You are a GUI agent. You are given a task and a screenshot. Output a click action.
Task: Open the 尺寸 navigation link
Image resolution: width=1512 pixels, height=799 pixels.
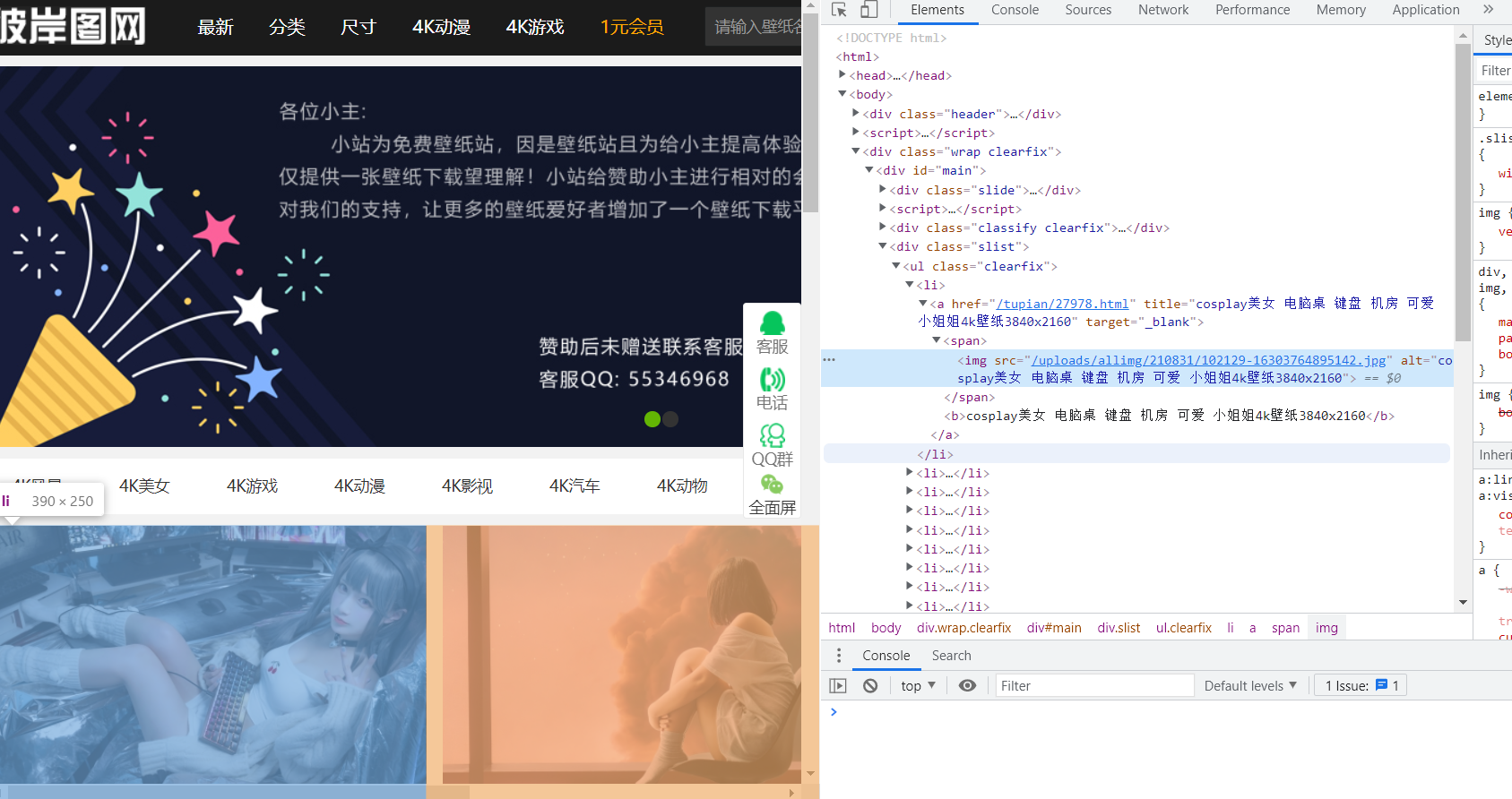pos(358,27)
